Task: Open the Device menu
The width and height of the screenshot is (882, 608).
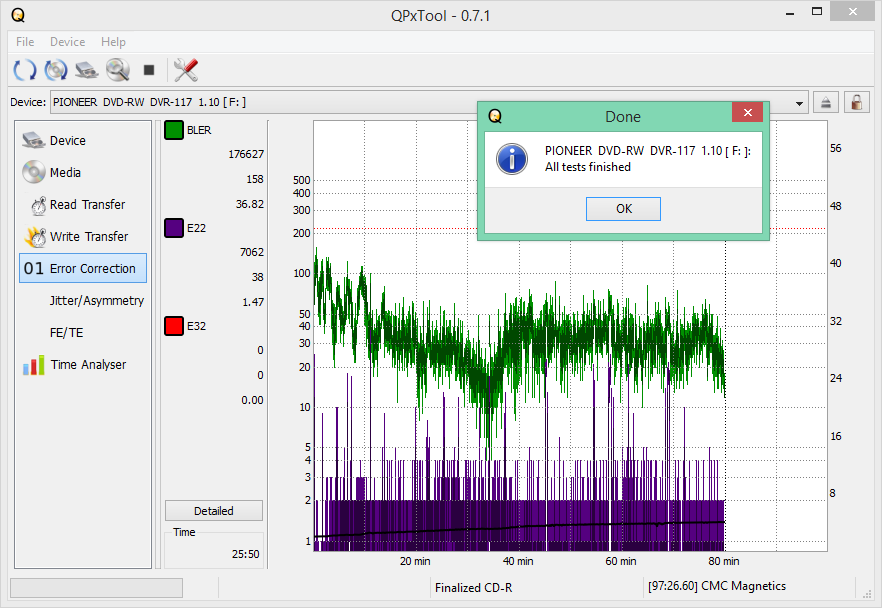Action: (x=68, y=42)
